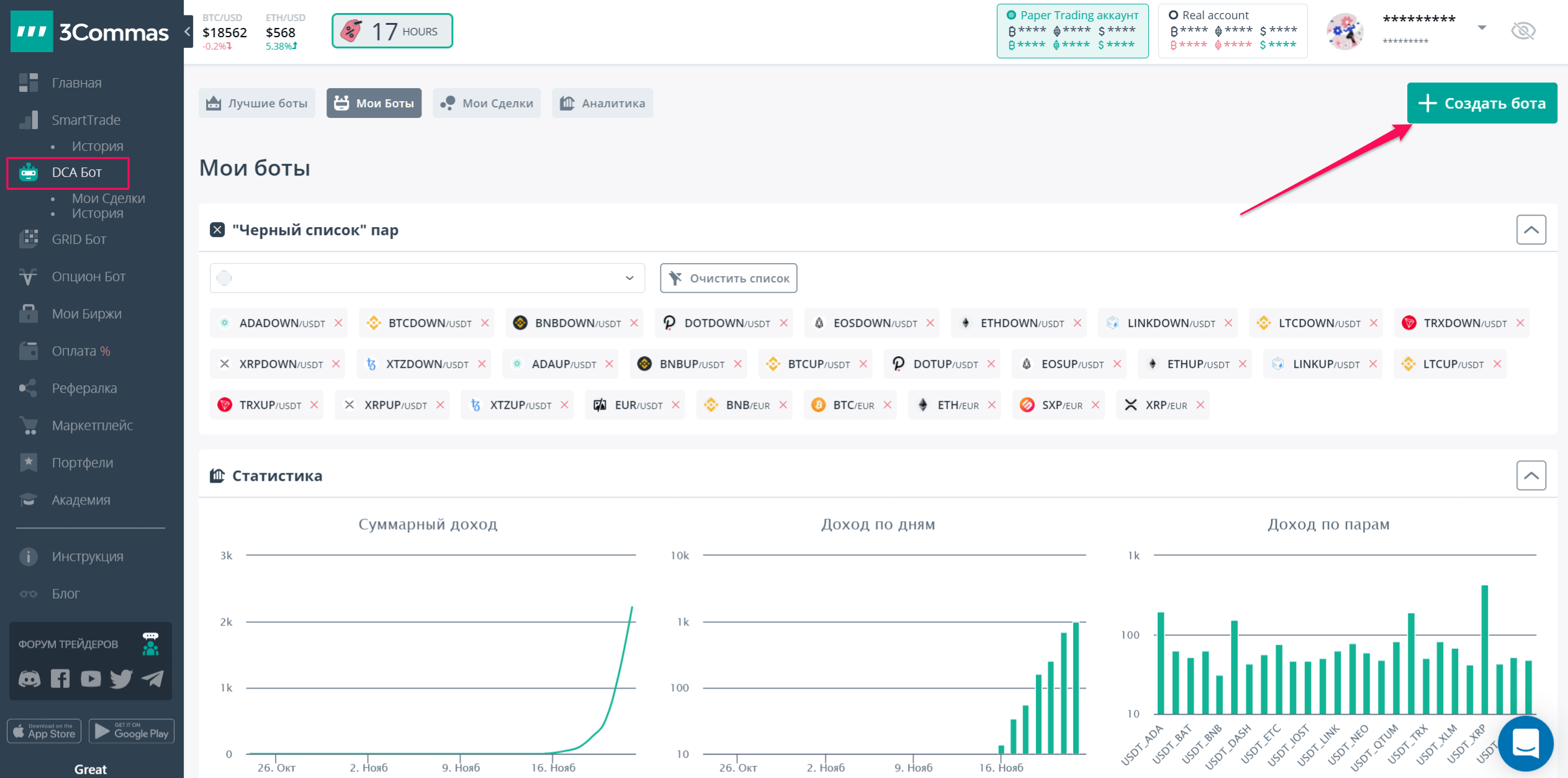Open Мои Биржи in the sidebar
Screen dimensions: 1568x778
[86, 314]
